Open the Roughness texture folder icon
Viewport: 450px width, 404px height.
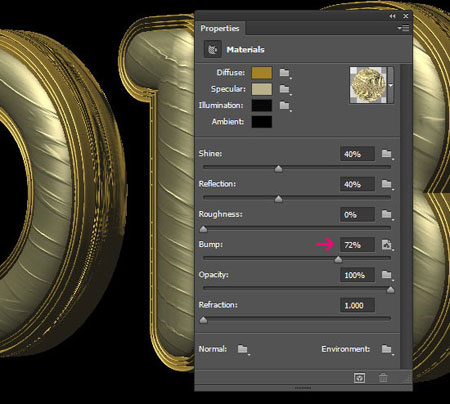tap(387, 214)
